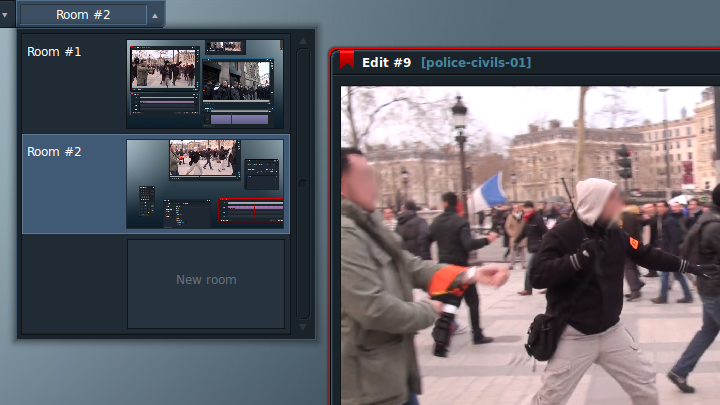Click the red-outlined timeline panel in Room #2 thumbnail

click(x=251, y=211)
